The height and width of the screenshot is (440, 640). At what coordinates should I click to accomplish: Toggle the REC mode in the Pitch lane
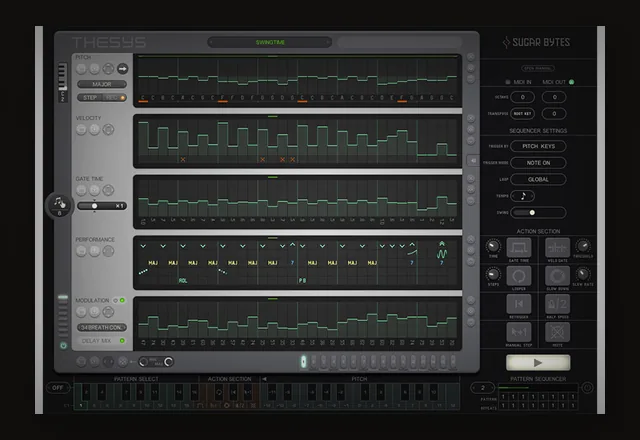click(x=115, y=98)
